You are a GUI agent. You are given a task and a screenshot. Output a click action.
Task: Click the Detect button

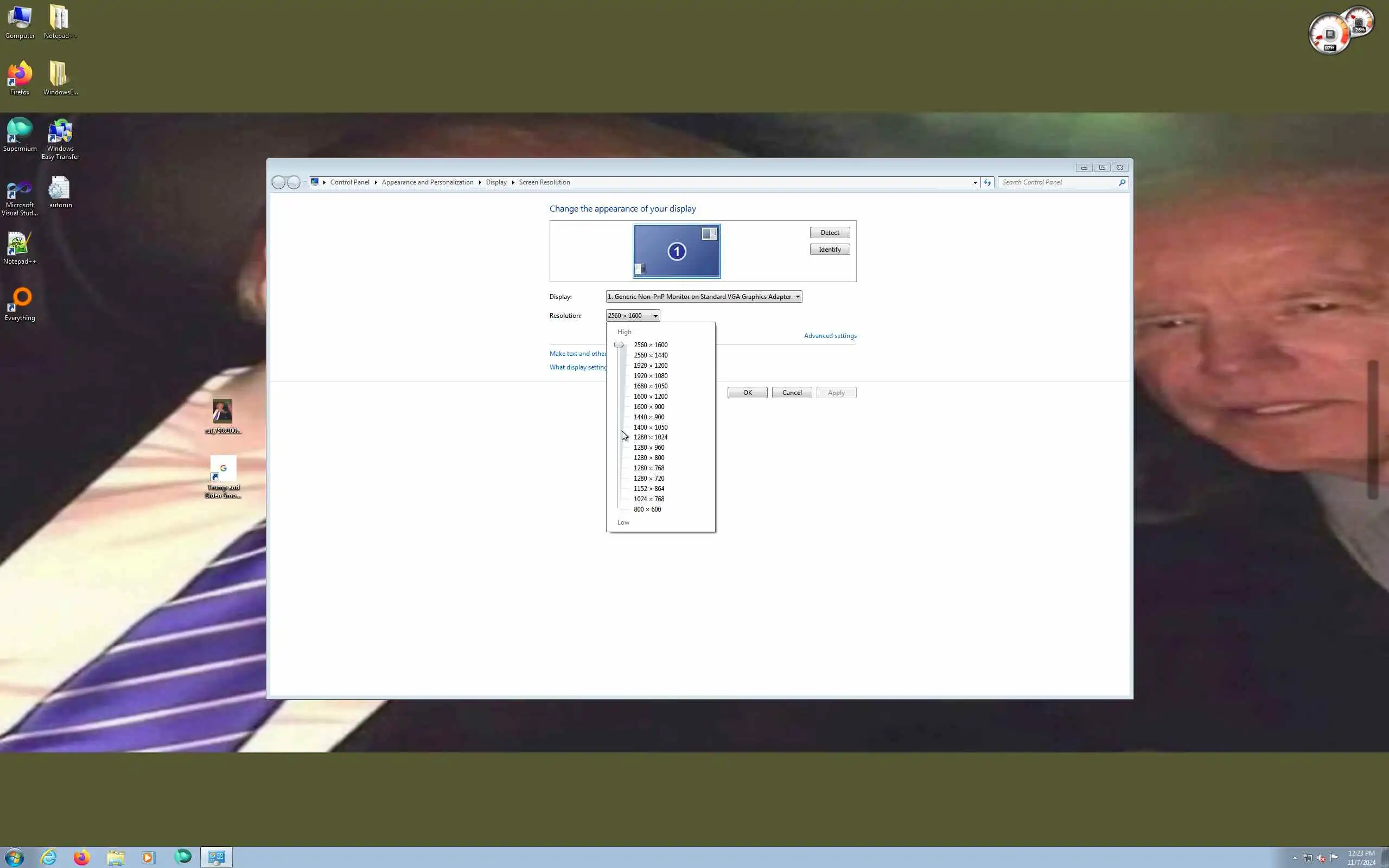(830, 233)
